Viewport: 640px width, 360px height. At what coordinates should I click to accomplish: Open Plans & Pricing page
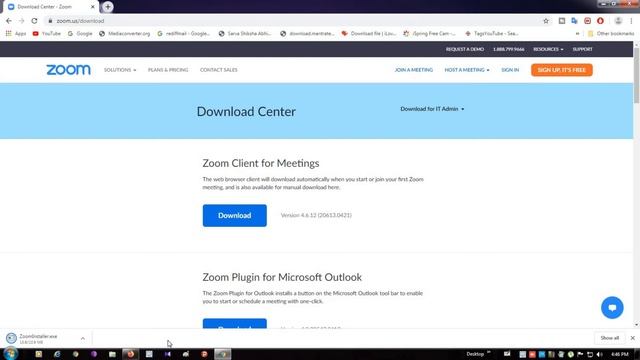(x=168, y=70)
